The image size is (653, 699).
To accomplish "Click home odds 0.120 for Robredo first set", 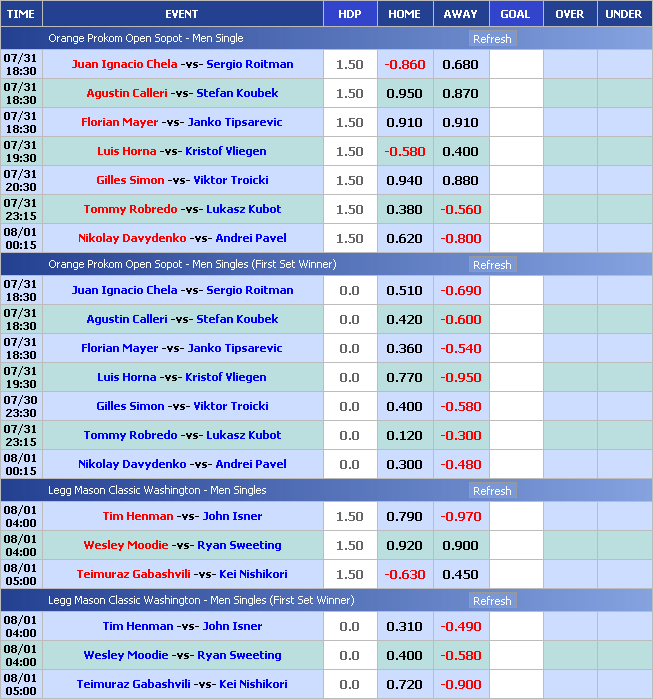I will pos(404,435).
